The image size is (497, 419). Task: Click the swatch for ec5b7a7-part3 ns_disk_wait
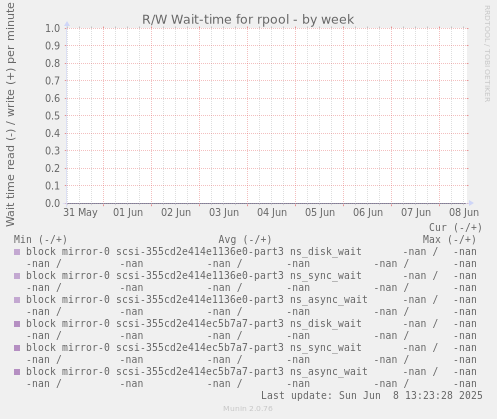tap(17, 324)
